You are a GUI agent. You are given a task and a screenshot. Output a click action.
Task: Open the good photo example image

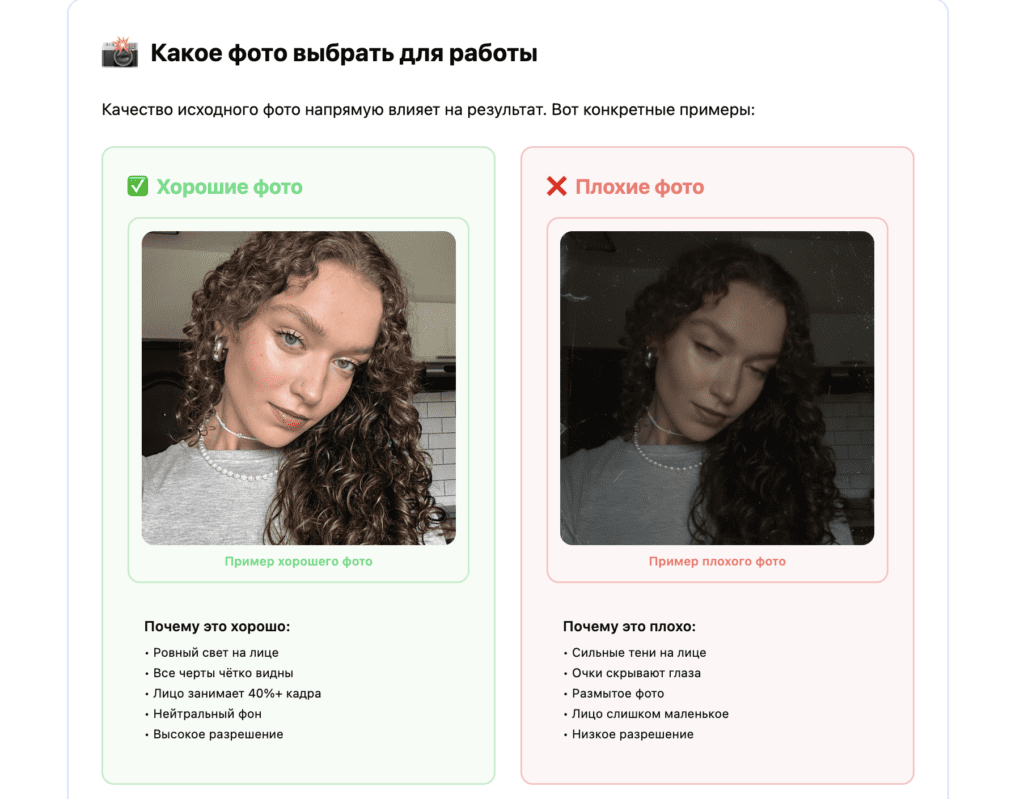[x=298, y=387]
